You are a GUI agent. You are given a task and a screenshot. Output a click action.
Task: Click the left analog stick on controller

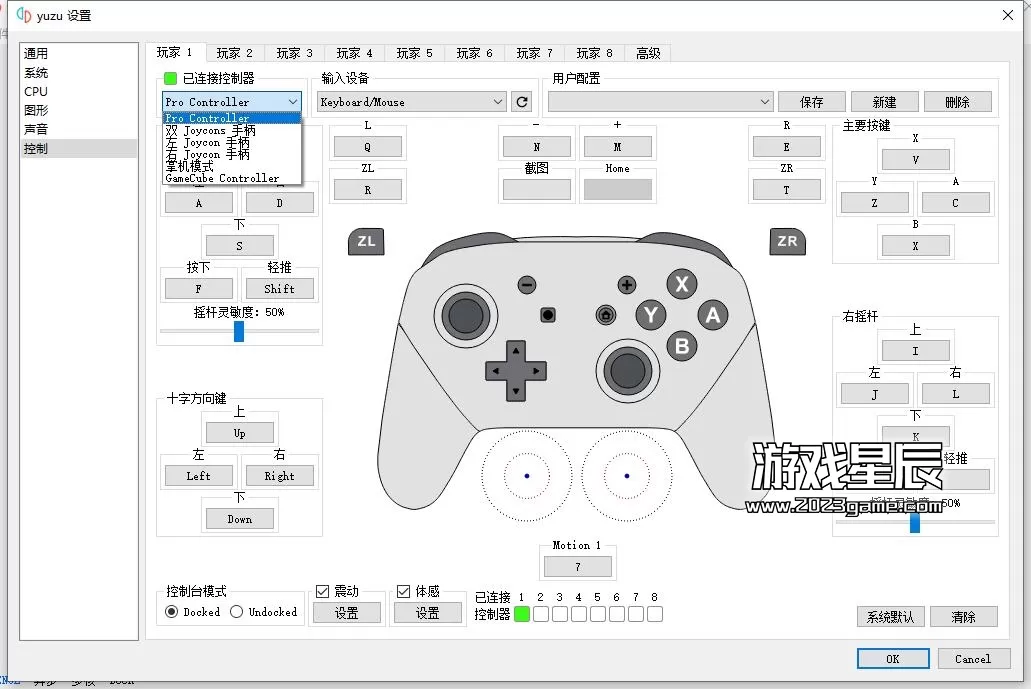[x=464, y=316]
